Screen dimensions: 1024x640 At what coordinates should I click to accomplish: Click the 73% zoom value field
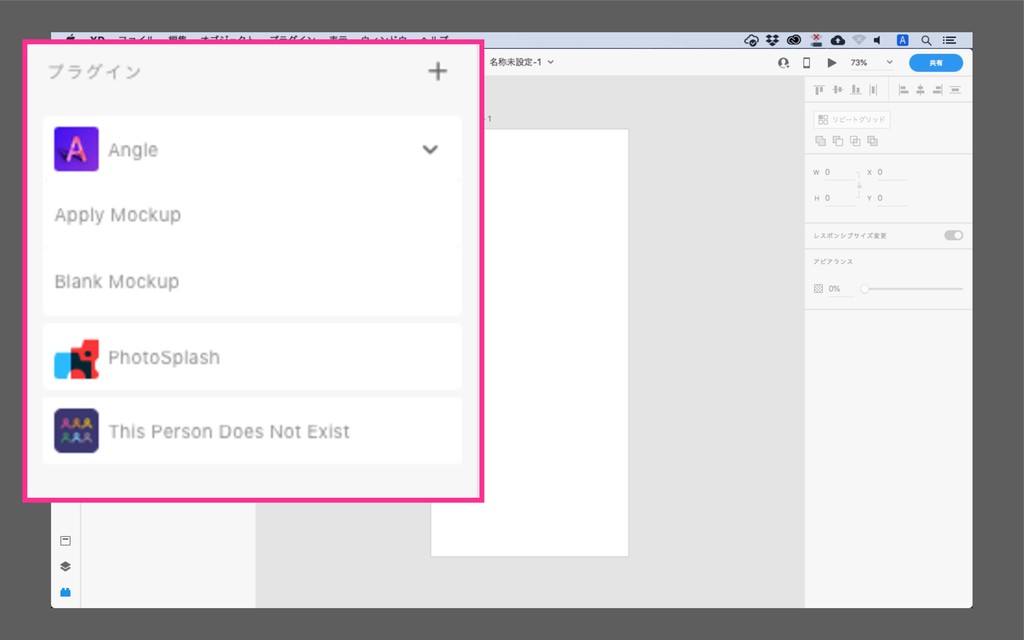(859, 63)
